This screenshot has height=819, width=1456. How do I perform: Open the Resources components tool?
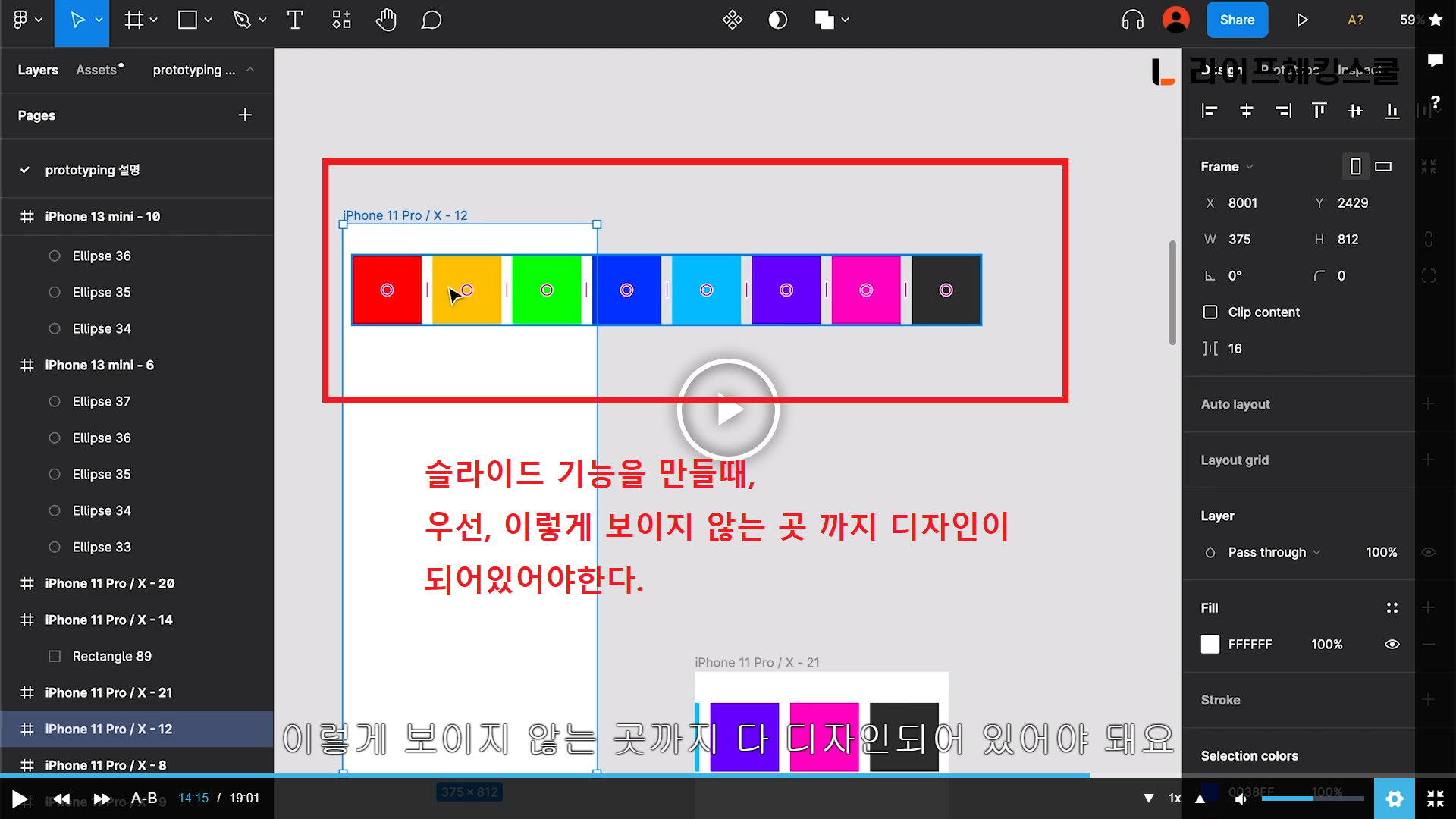(341, 20)
